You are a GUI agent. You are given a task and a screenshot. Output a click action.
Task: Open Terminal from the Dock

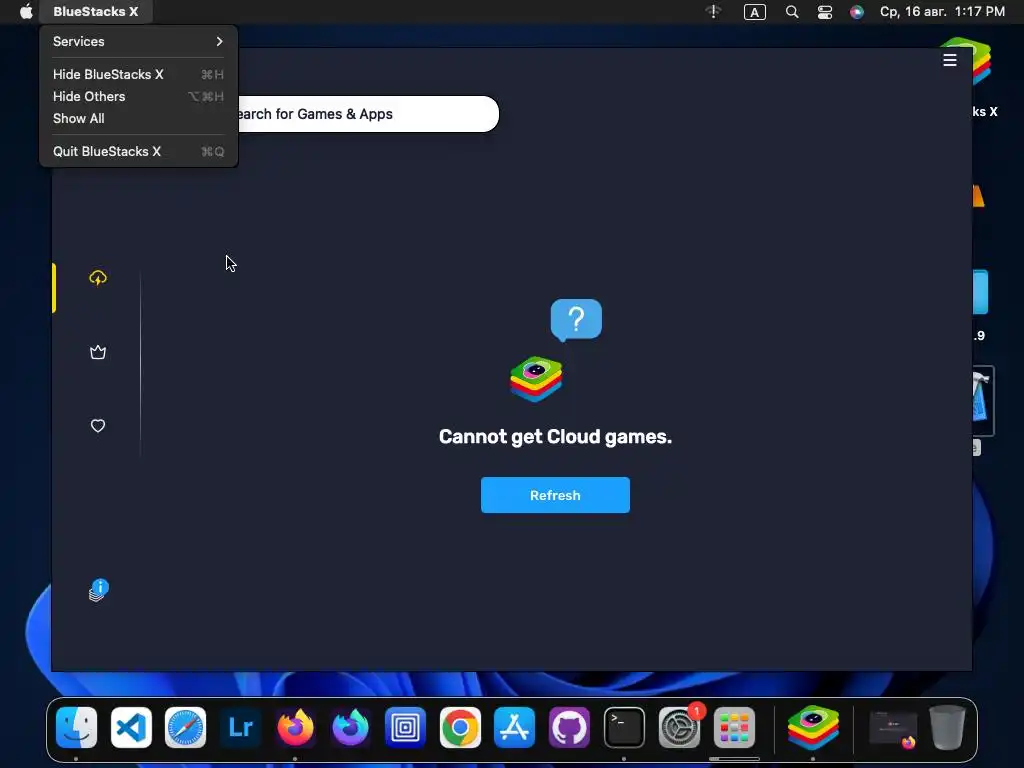pos(624,728)
